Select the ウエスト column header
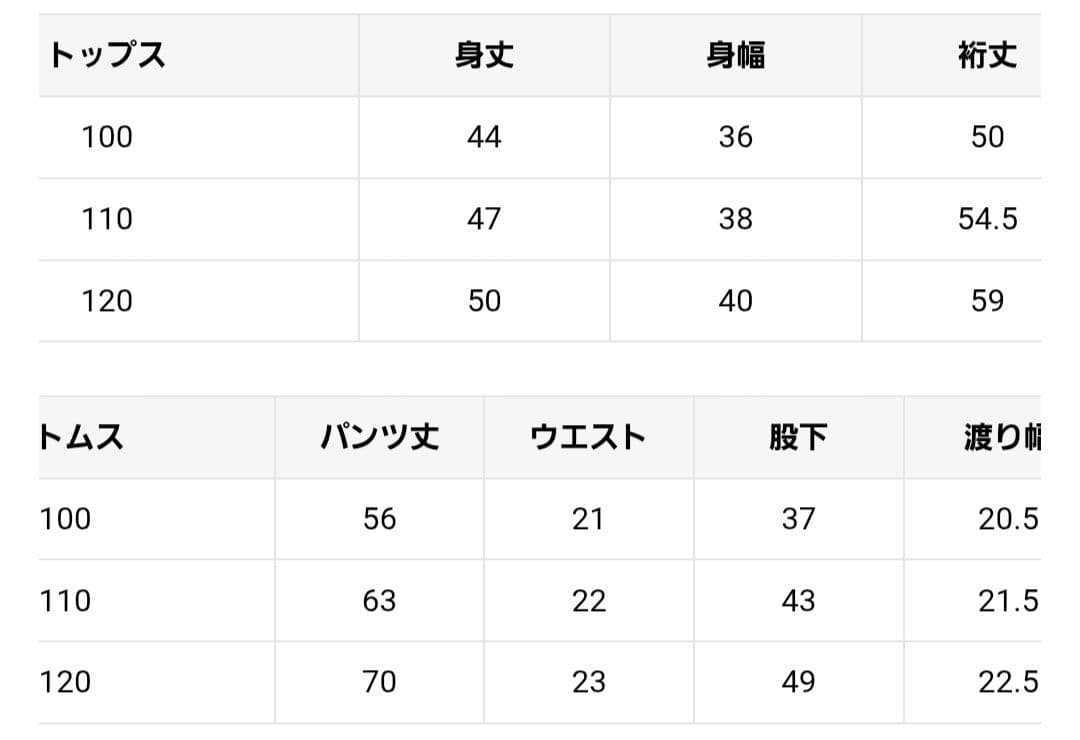1080x740 pixels. (x=588, y=437)
